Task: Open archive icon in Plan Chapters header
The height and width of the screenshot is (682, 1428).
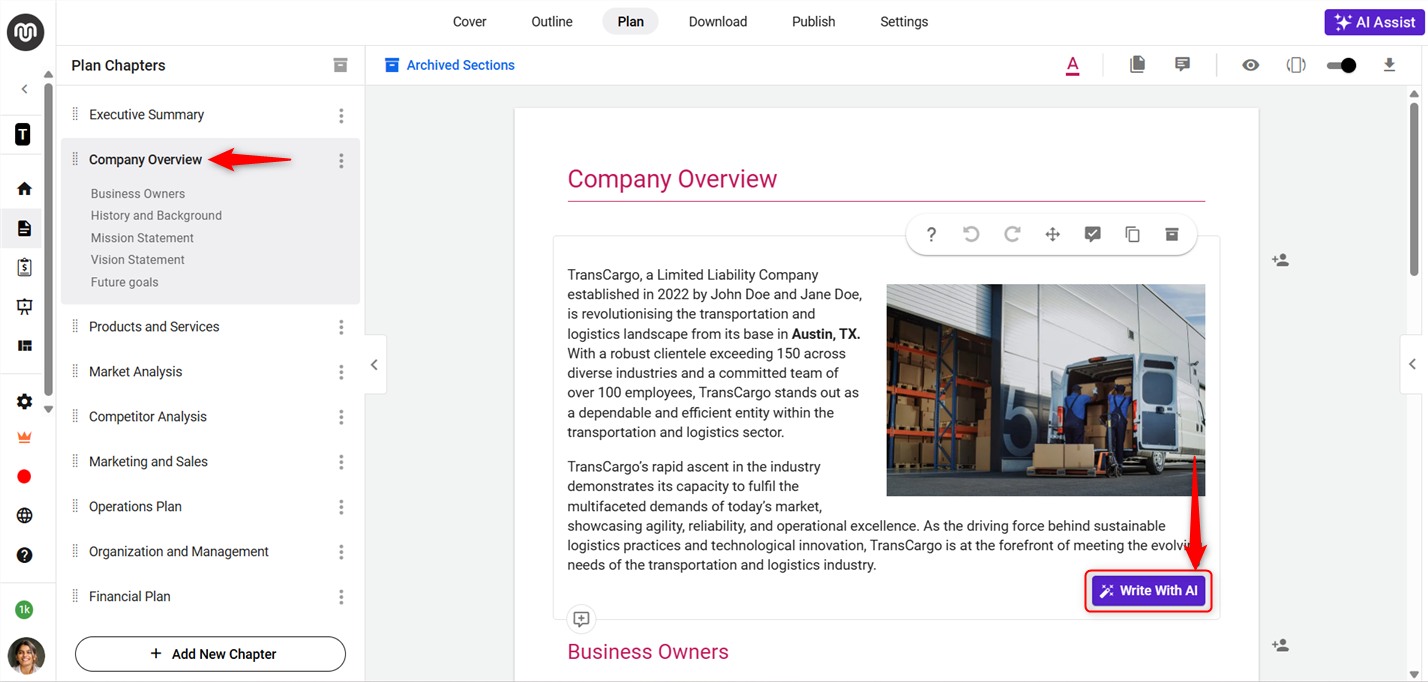Action: 340,65
